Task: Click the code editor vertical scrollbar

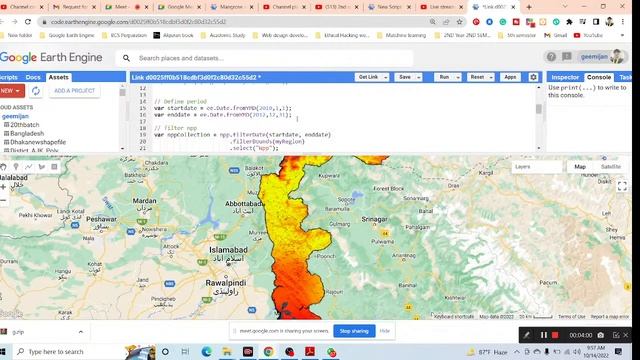Action: (x=539, y=109)
